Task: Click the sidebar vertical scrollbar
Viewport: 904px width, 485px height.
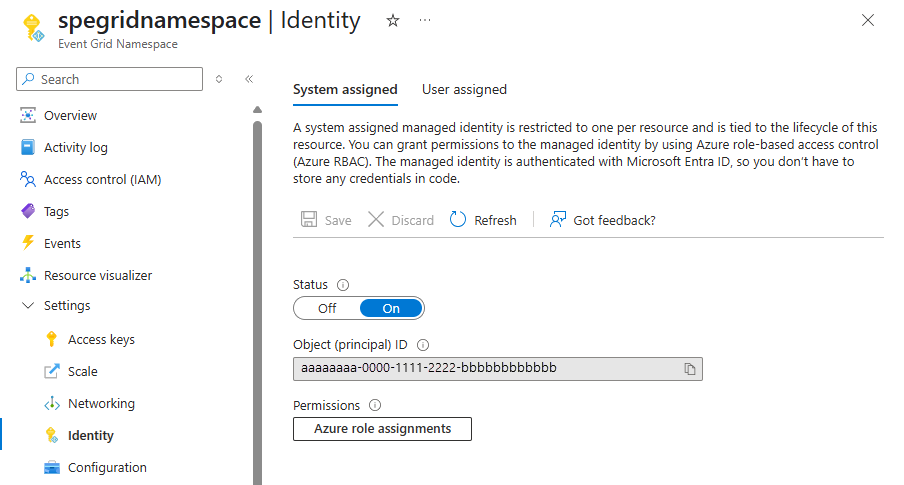Action: [x=257, y=300]
